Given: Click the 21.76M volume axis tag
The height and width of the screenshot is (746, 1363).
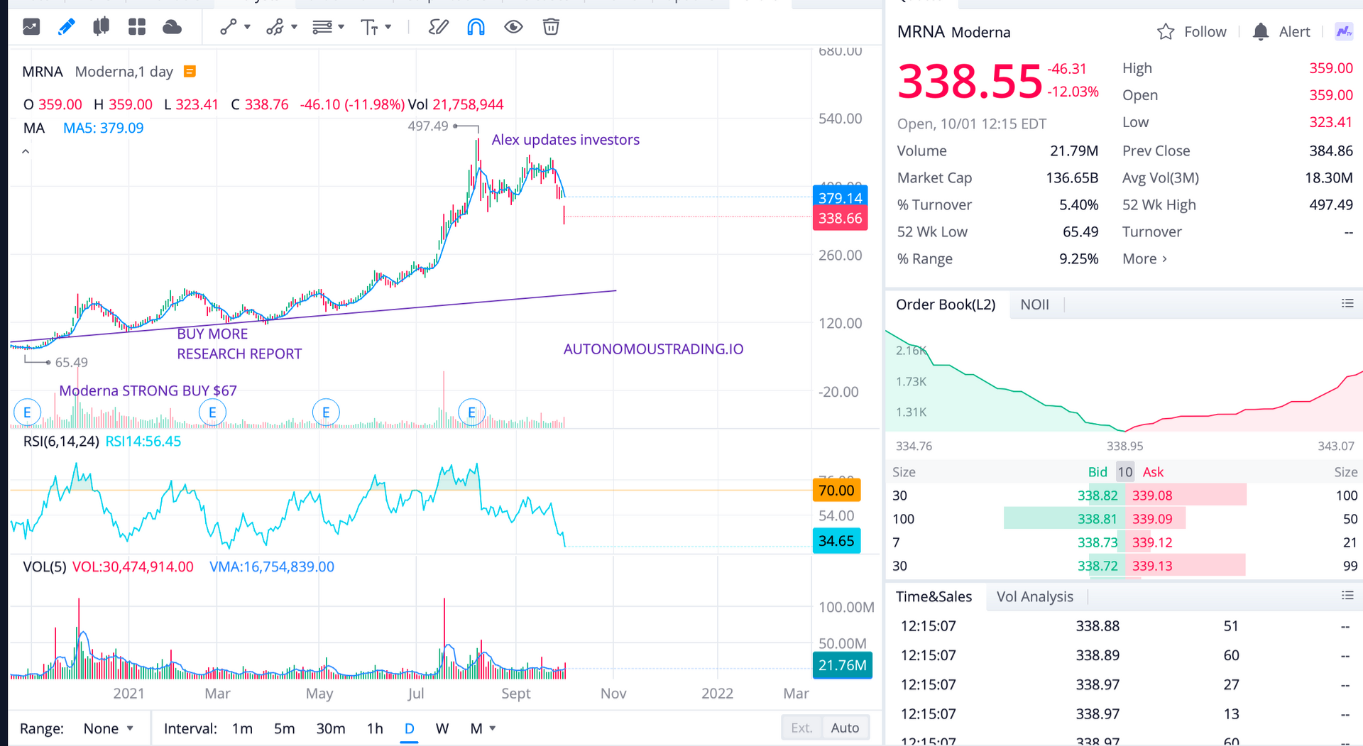Looking at the screenshot, I should coord(841,664).
